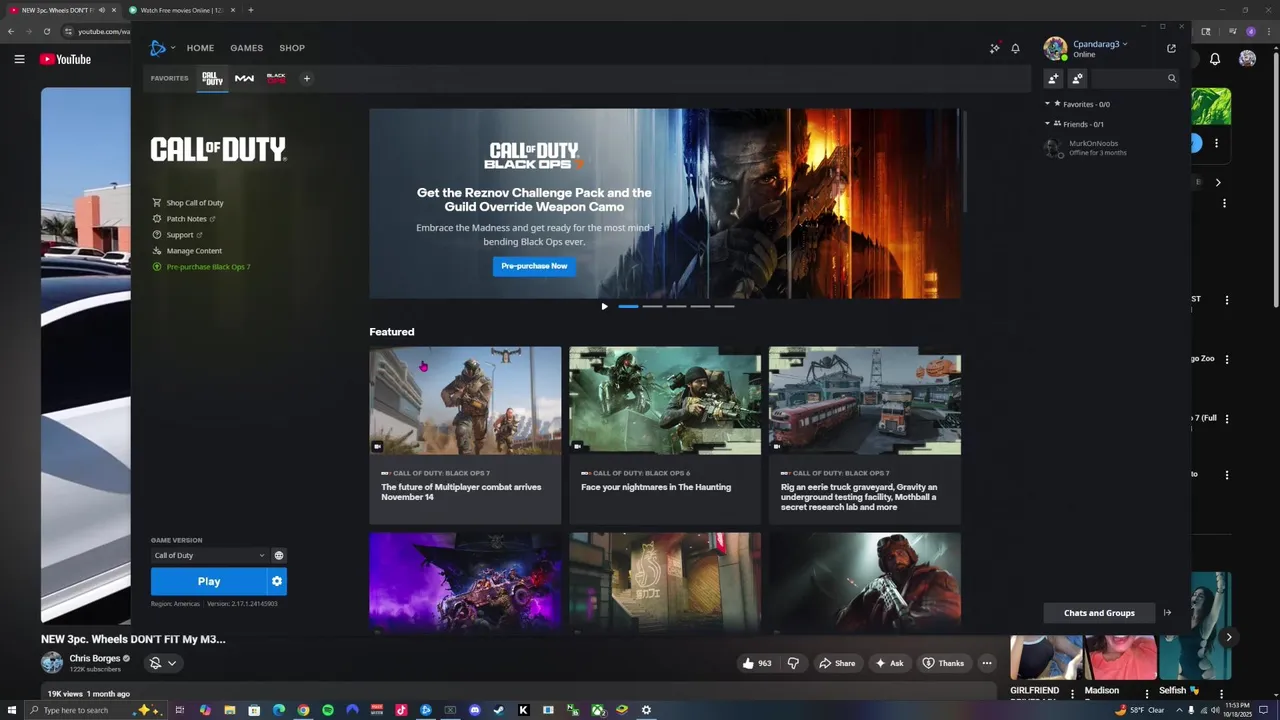Open the eerie truck graveyard news card
Screen dimensions: 1280x720
coord(865,436)
